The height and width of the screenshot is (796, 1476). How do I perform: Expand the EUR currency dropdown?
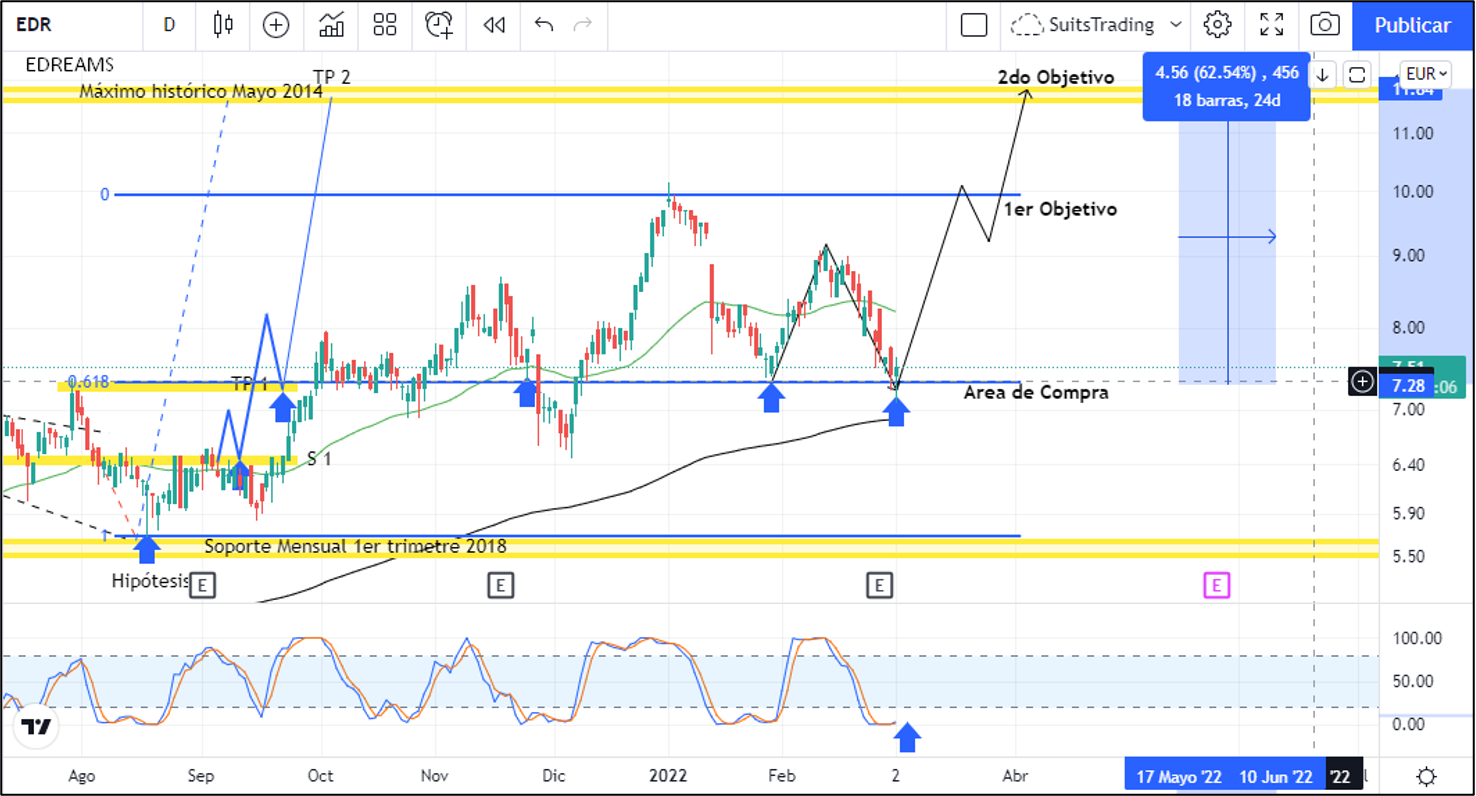1425,74
